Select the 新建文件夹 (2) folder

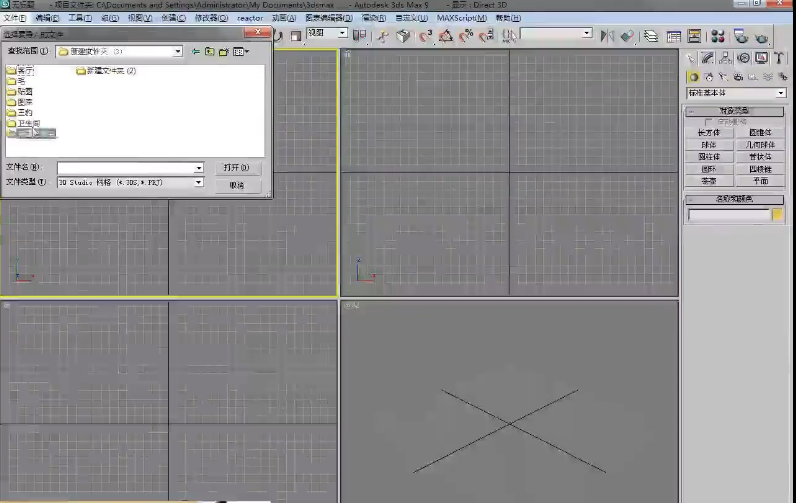106,71
